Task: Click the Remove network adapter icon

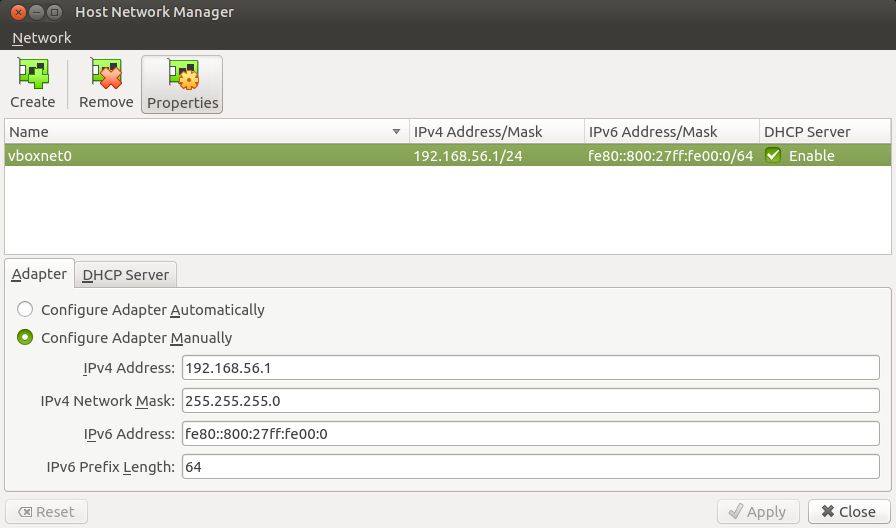Action: pyautogui.click(x=106, y=73)
